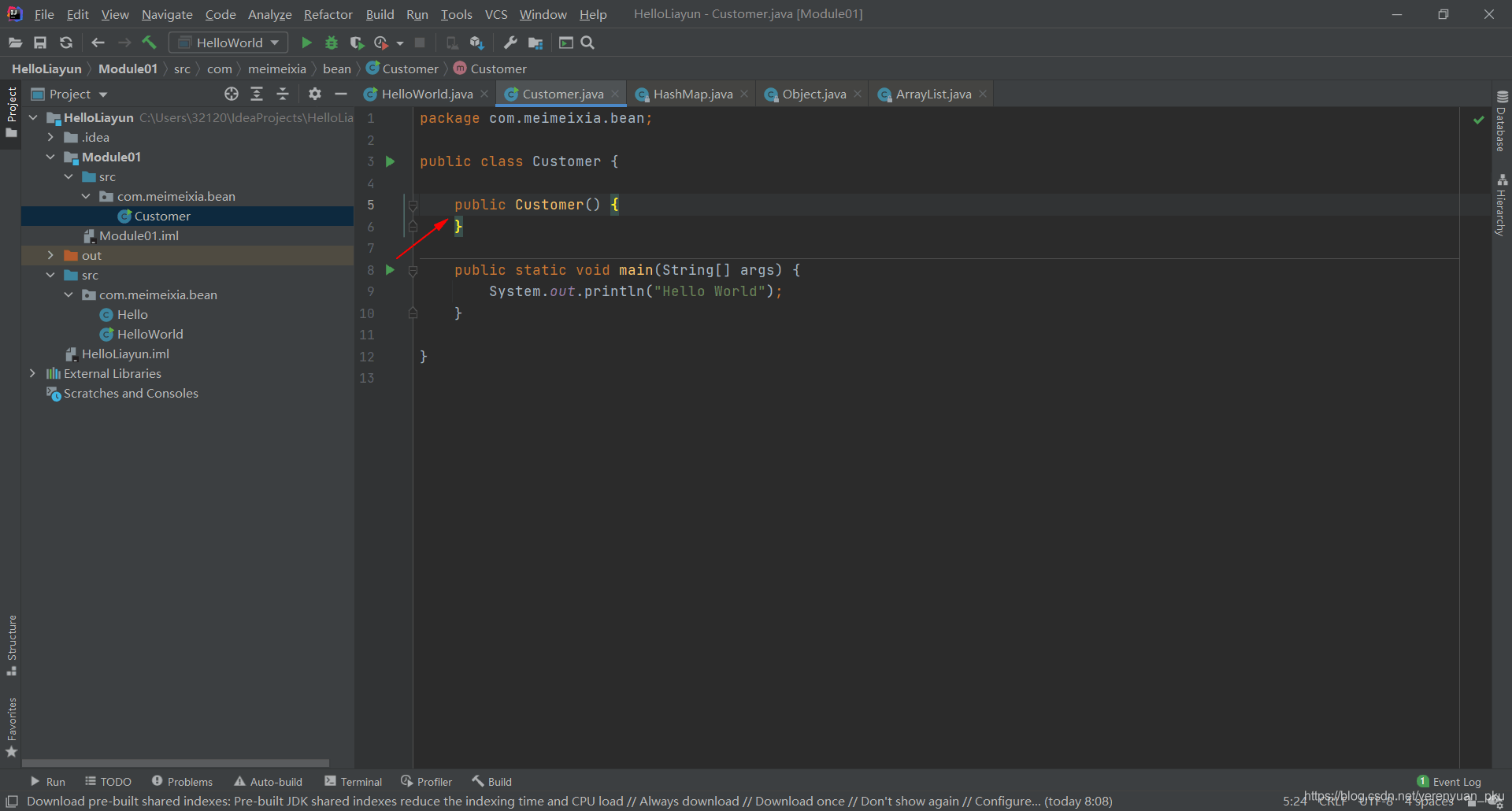Toggle the Hierarchy tool window stripe

1502,205
